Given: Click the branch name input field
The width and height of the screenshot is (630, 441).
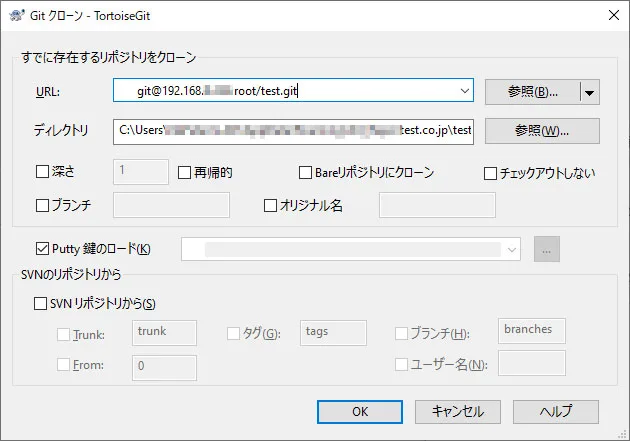Looking at the screenshot, I should coord(172,205).
